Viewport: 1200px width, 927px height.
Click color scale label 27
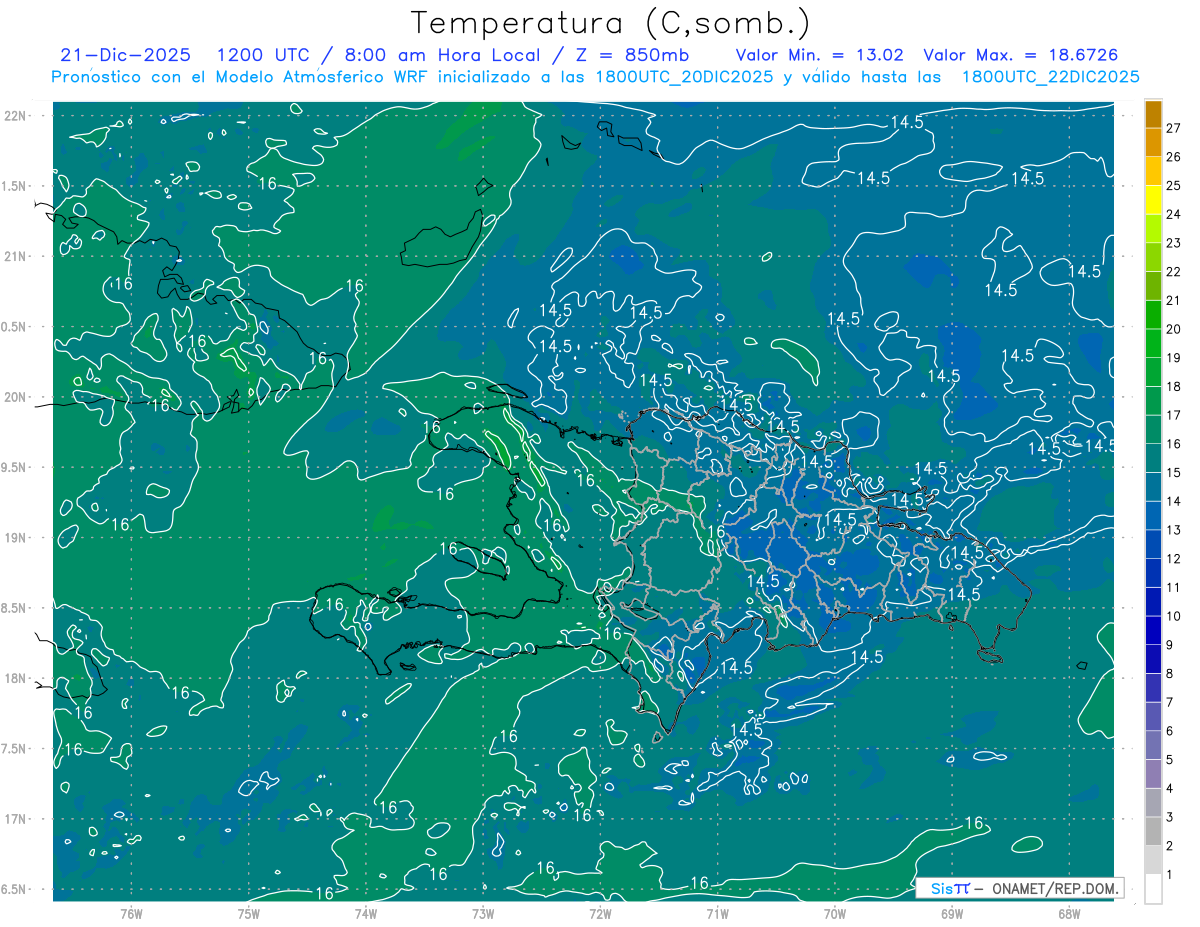[1173, 128]
